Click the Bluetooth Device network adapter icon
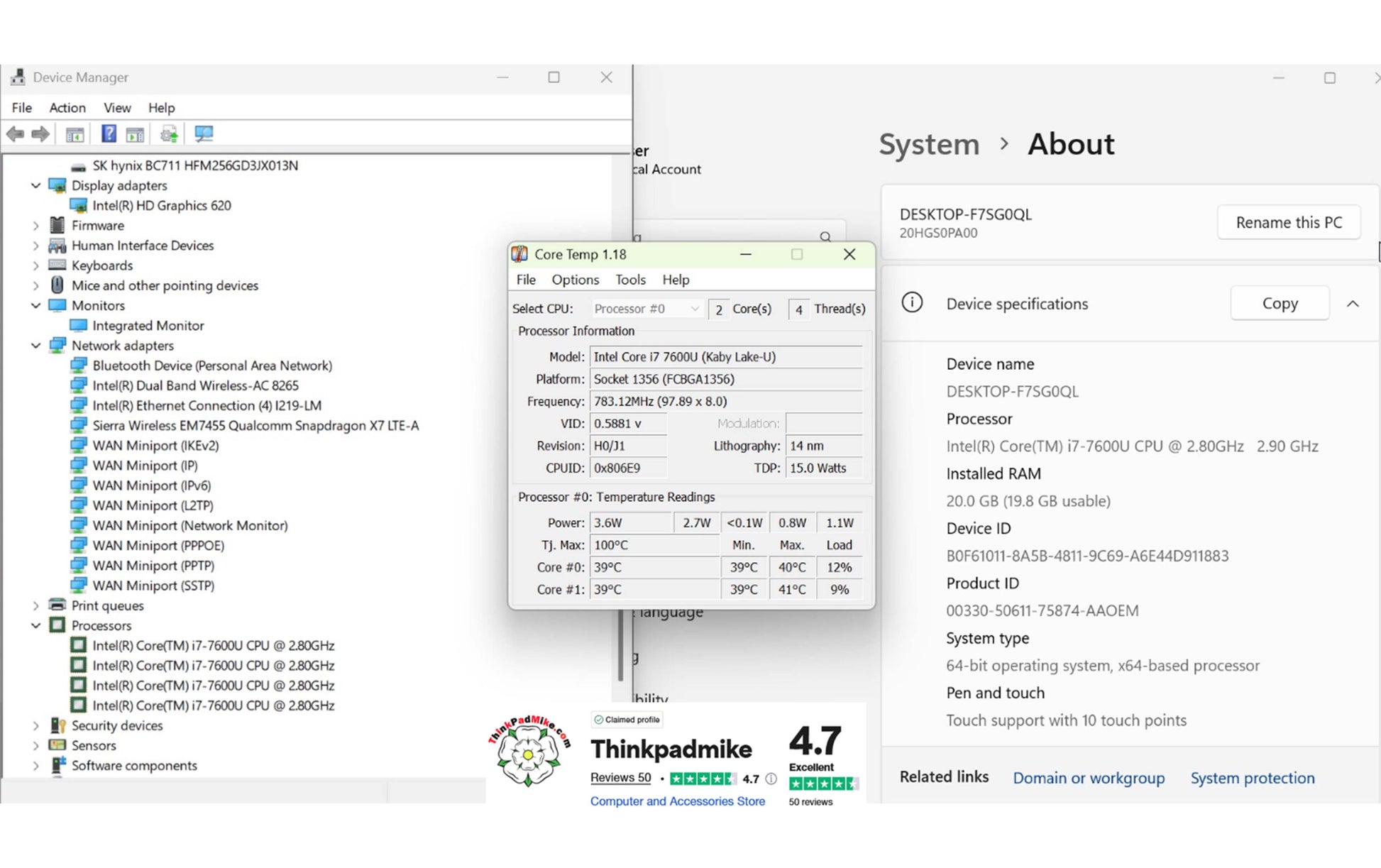The image size is (1381, 868). pos(79,366)
